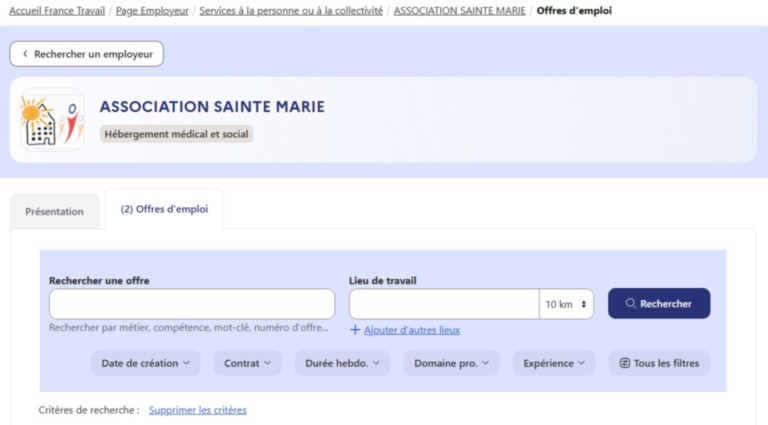Open Services à la personne ou à la collectivité breadcrumb
768x425 pixels.
coord(291,10)
